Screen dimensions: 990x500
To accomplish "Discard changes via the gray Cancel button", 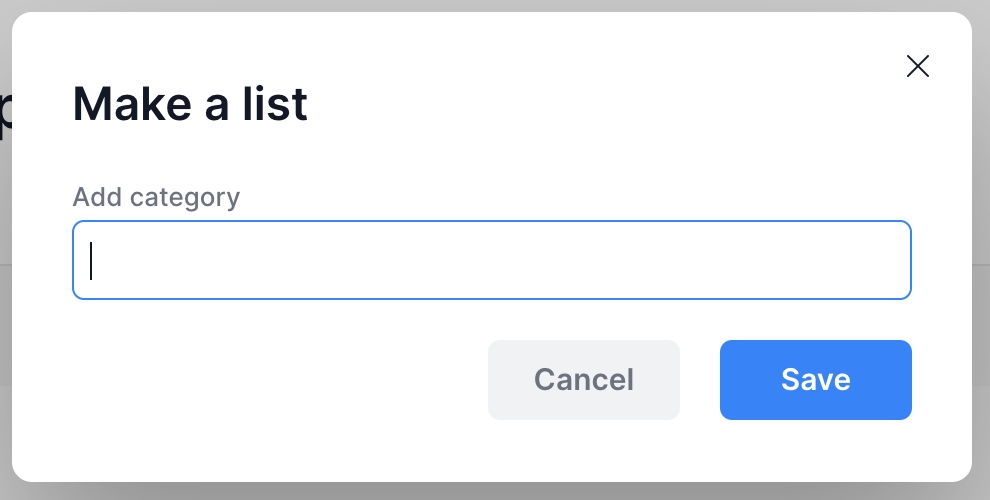I will coord(583,380).
